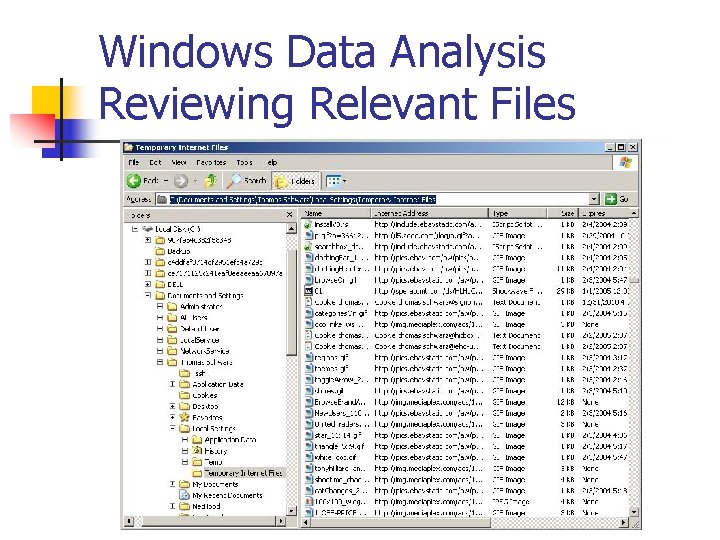Select the NewUsers GIF file icon

pos(309,413)
